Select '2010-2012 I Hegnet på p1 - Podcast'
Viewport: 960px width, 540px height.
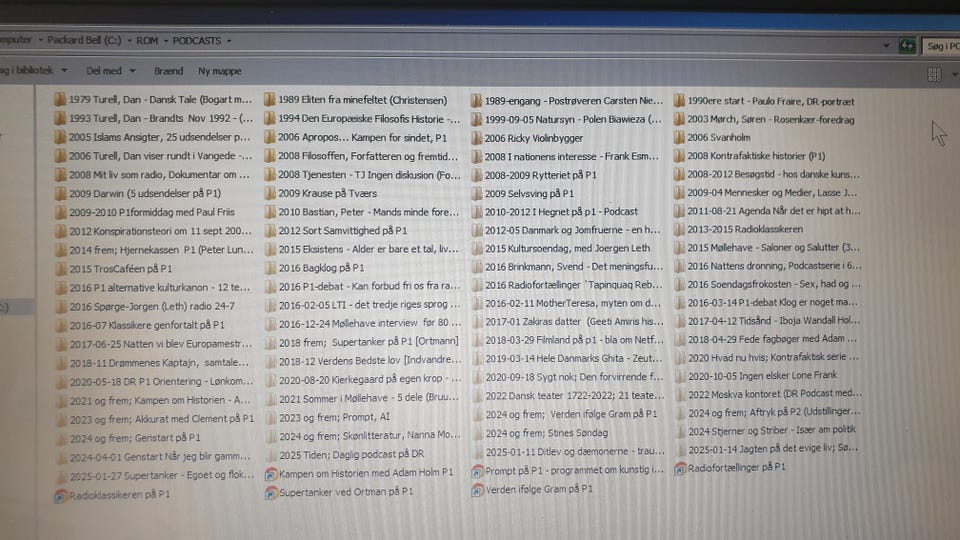tap(555, 212)
